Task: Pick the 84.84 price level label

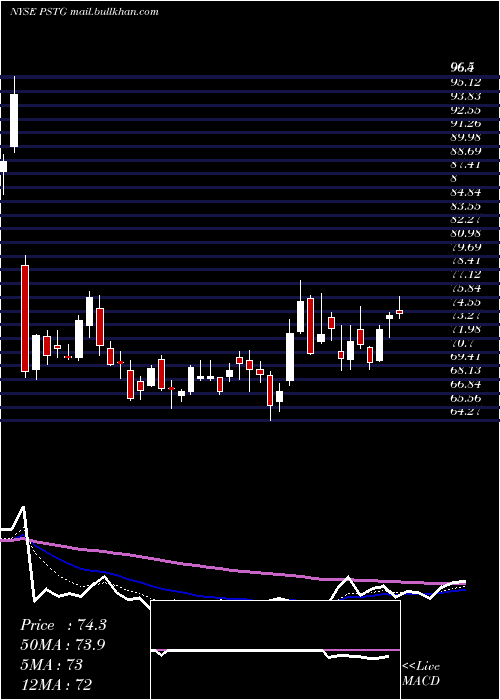Action: [465, 192]
